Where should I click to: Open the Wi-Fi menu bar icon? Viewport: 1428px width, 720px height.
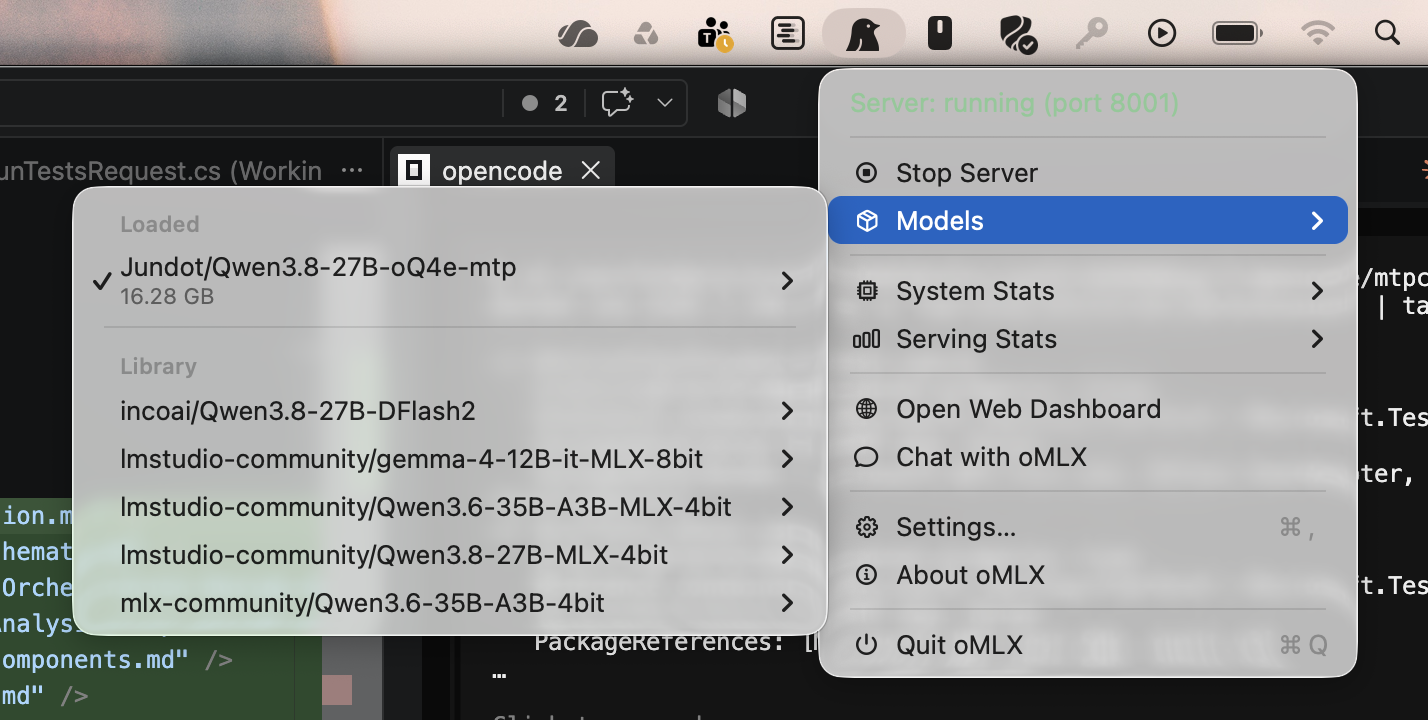pyautogui.click(x=1318, y=34)
